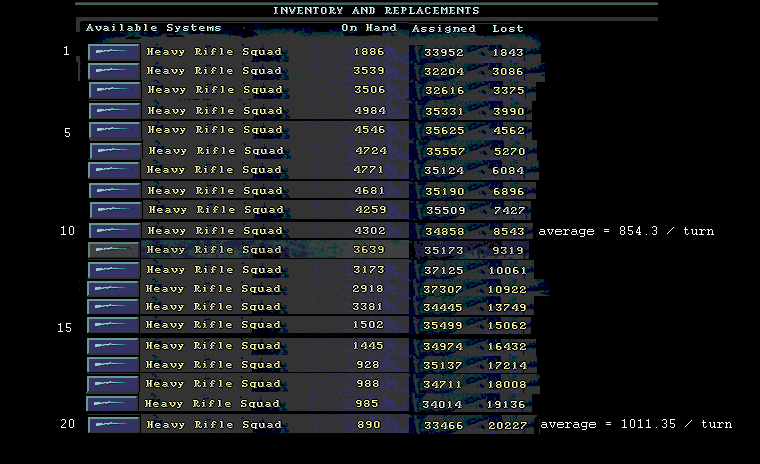Click the Lost column header
760x464 pixels.
(x=508, y=29)
